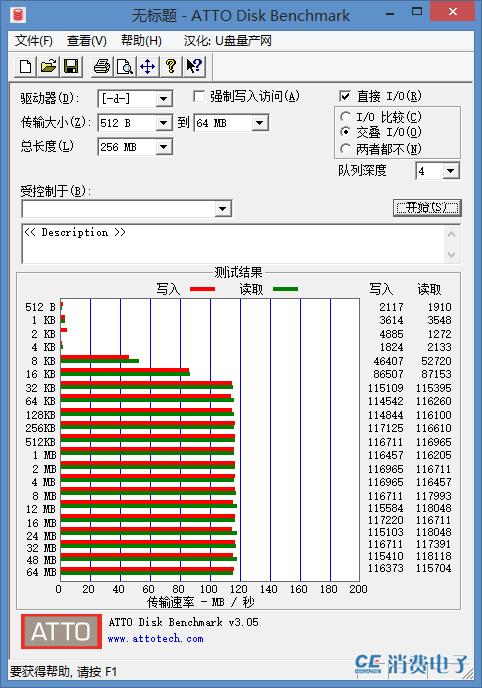The height and width of the screenshot is (688, 482).
Task: Click the 写入 column header above values
Action: pyautogui.click(x=381, y=289)
